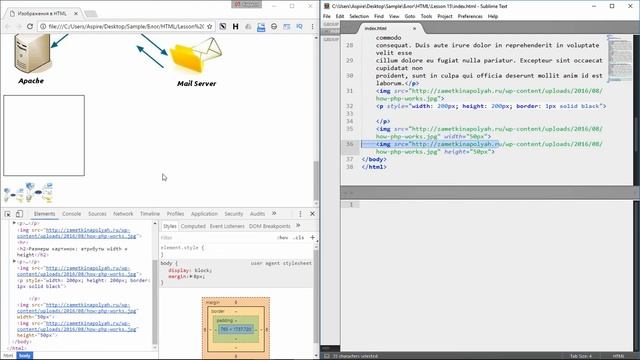Open Sublime Text Goto menu
Viewport: 640px width, 360px height.
(x=410, y=16)
